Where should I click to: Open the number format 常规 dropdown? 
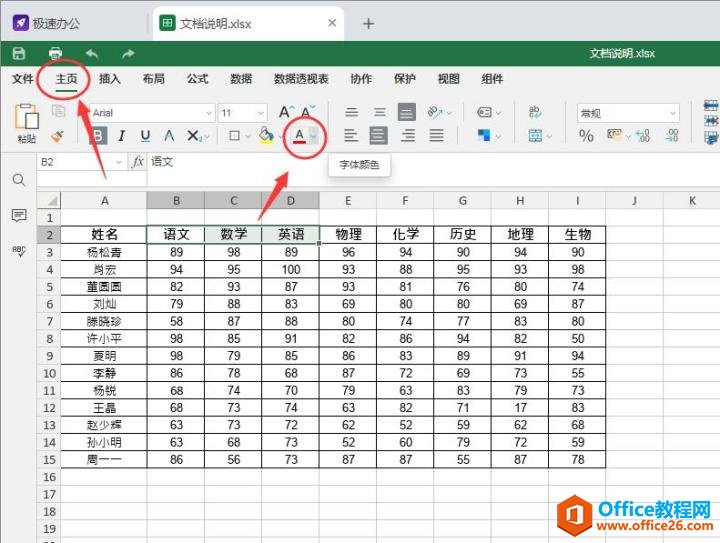click(628, 113)
